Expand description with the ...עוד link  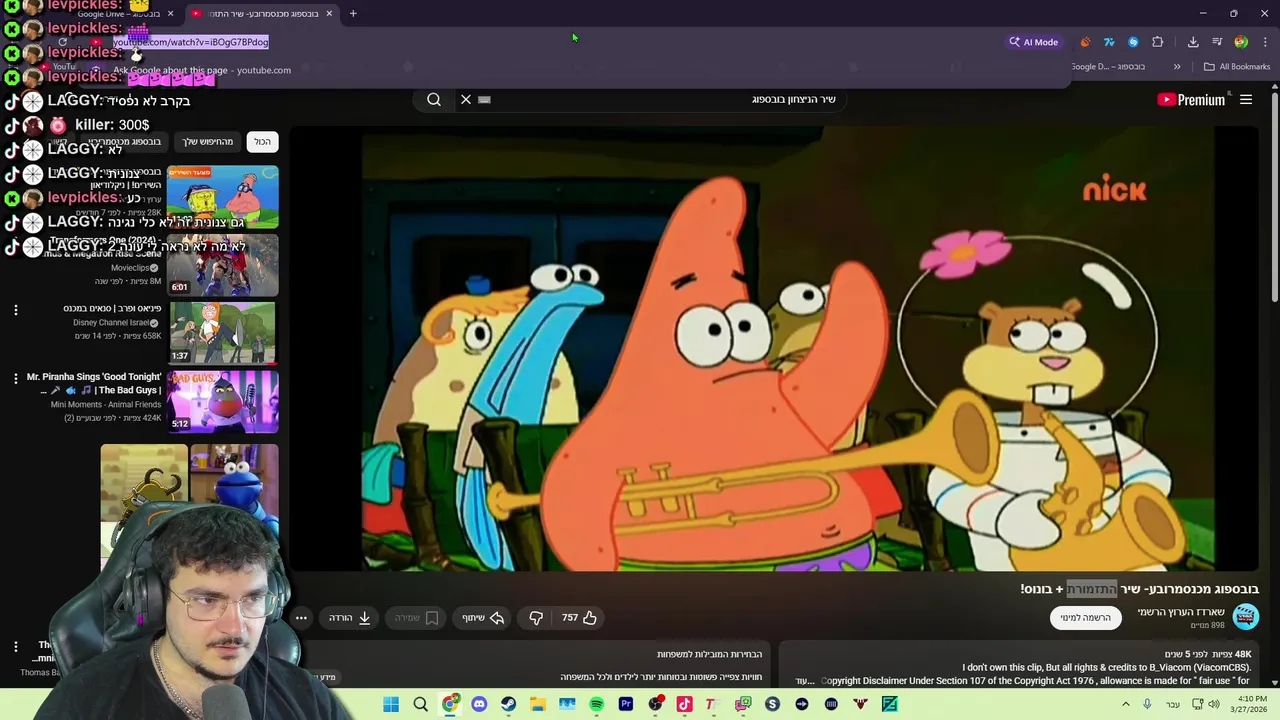tap(806, 681)
